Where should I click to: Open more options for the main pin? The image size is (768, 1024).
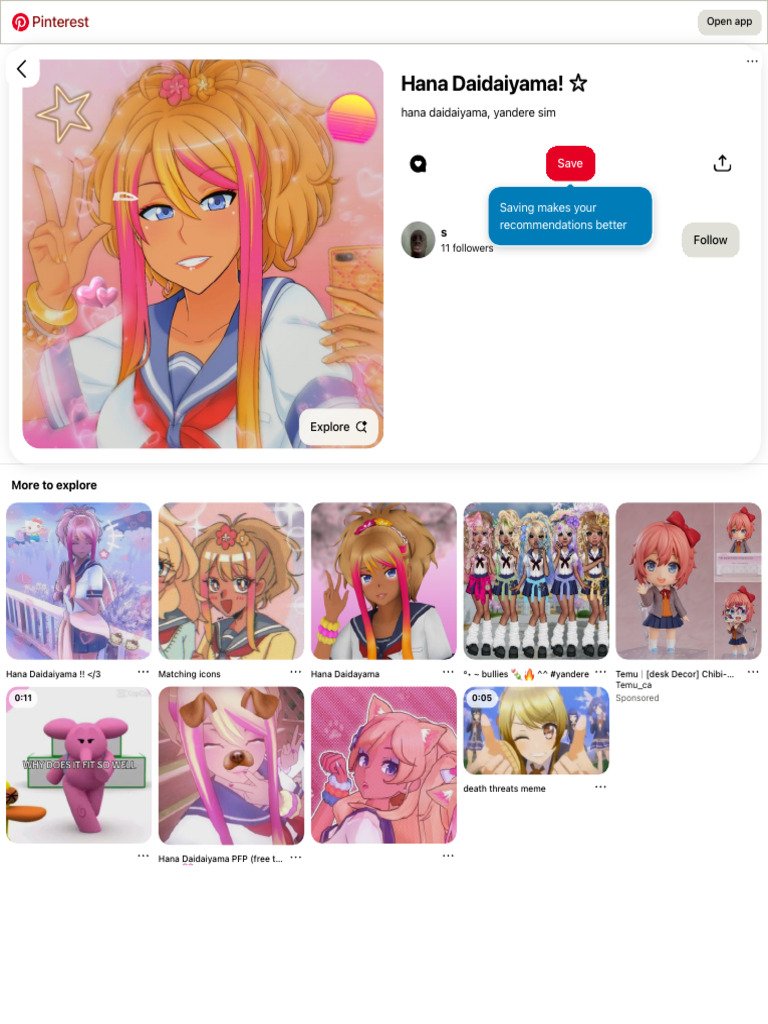pos(752,61)
